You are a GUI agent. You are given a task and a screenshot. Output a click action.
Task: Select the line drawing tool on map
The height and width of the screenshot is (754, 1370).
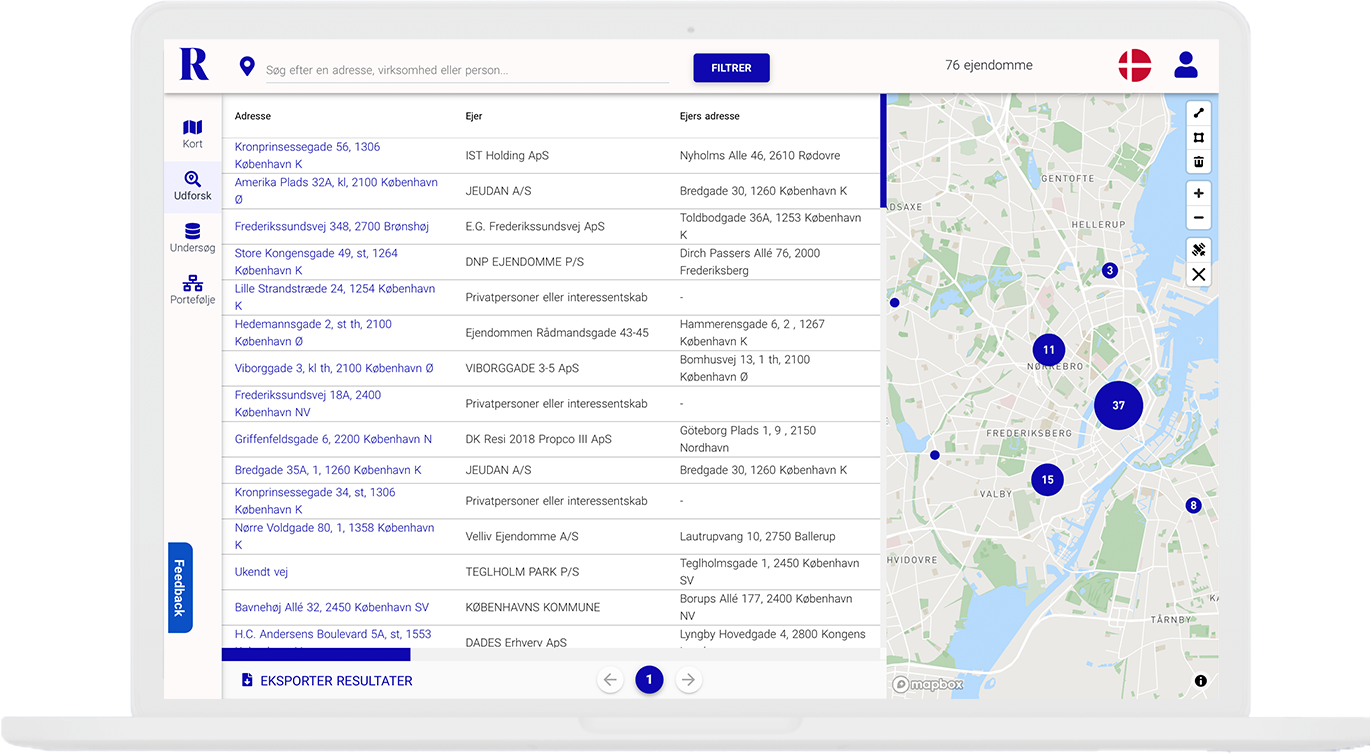pyautogui.click(x=1198, y=113)
